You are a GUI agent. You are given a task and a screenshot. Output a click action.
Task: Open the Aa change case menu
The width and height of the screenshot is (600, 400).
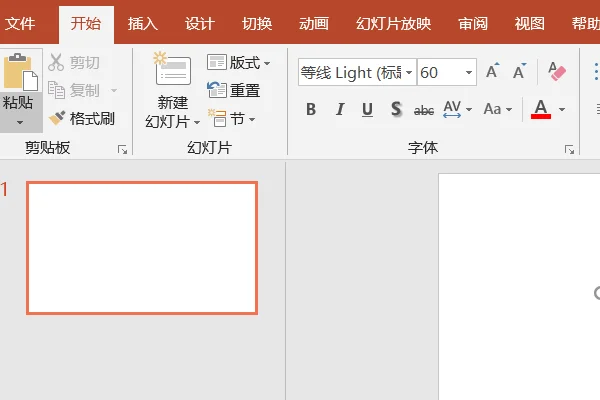pyautogui.click(x=497, y=109)
